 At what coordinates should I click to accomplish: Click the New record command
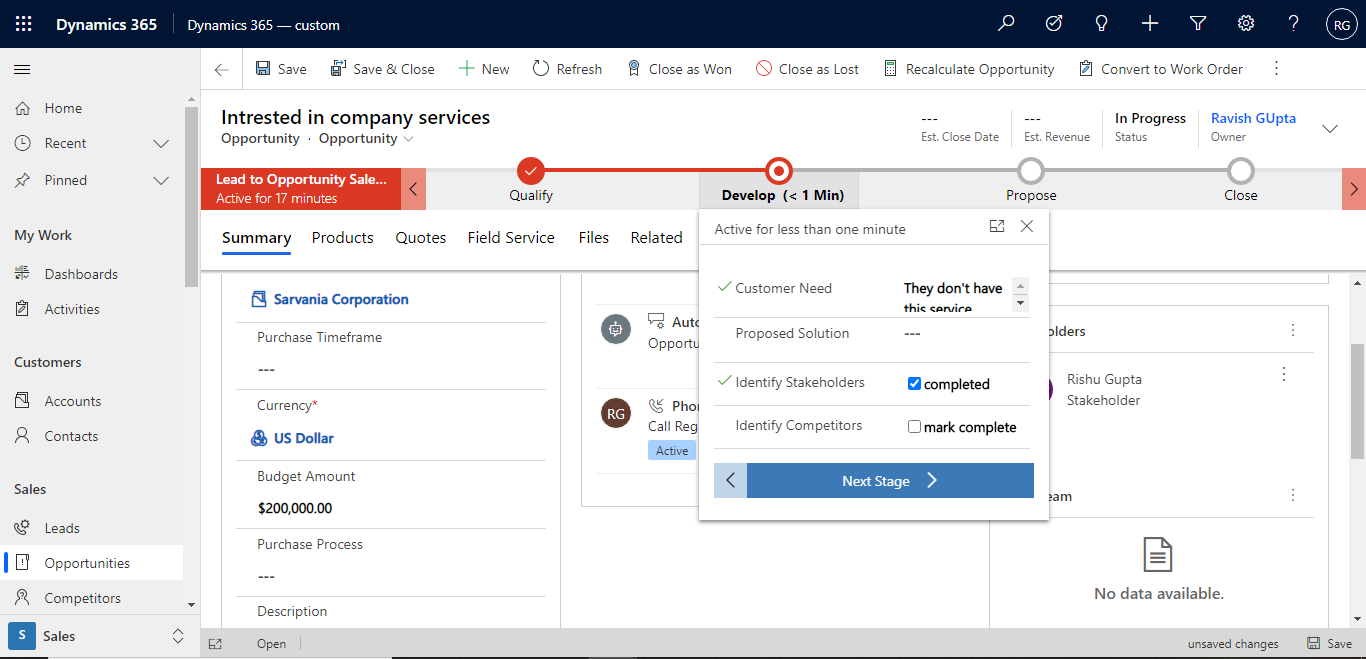click(x=484, y=69)
